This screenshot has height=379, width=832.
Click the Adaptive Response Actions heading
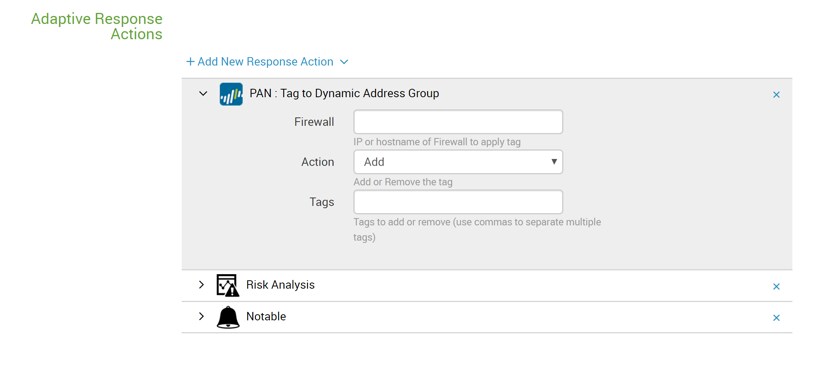pyautogui.click(x=97, y=26)
